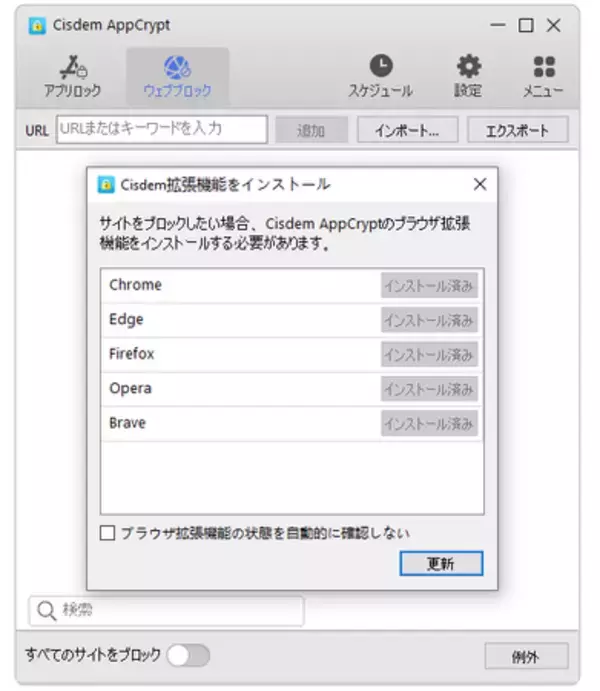
Task: Click the エクスポート button
Action: [518, 130]
